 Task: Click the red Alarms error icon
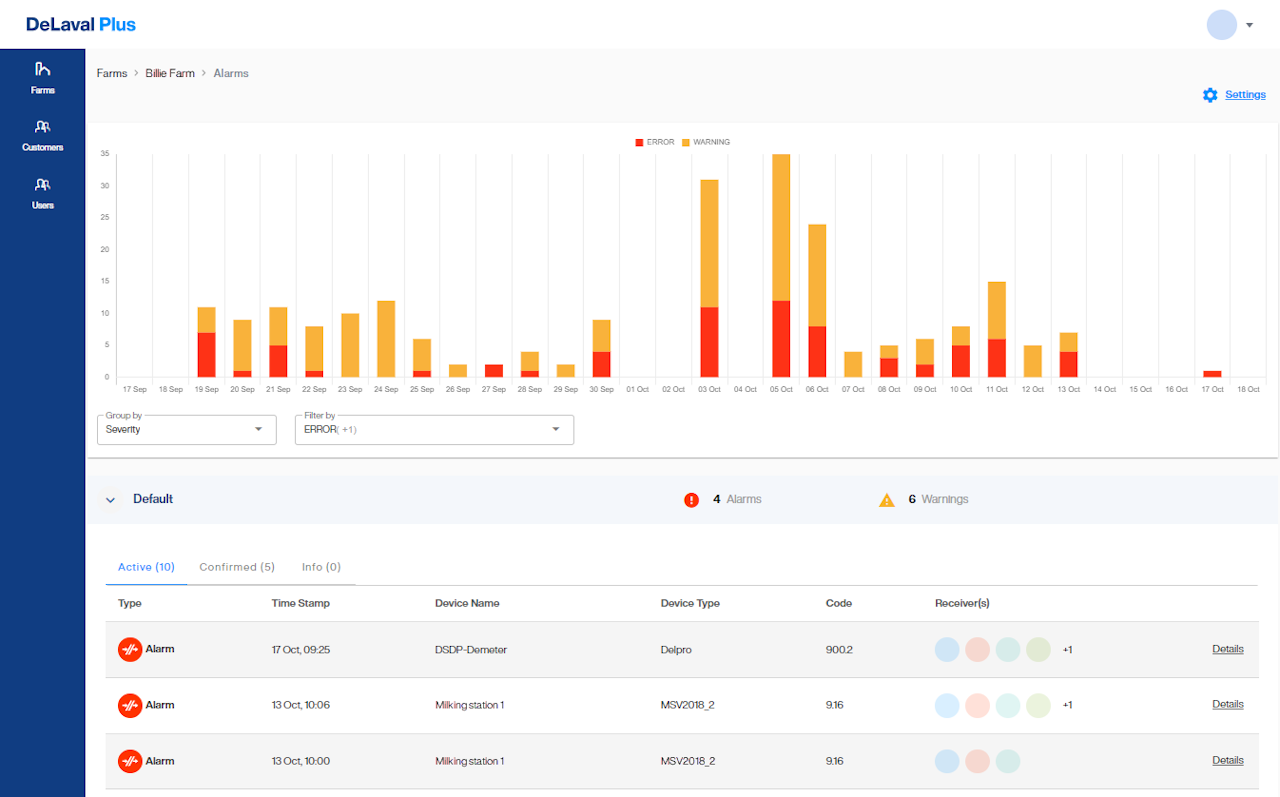(x=691, y=500)
